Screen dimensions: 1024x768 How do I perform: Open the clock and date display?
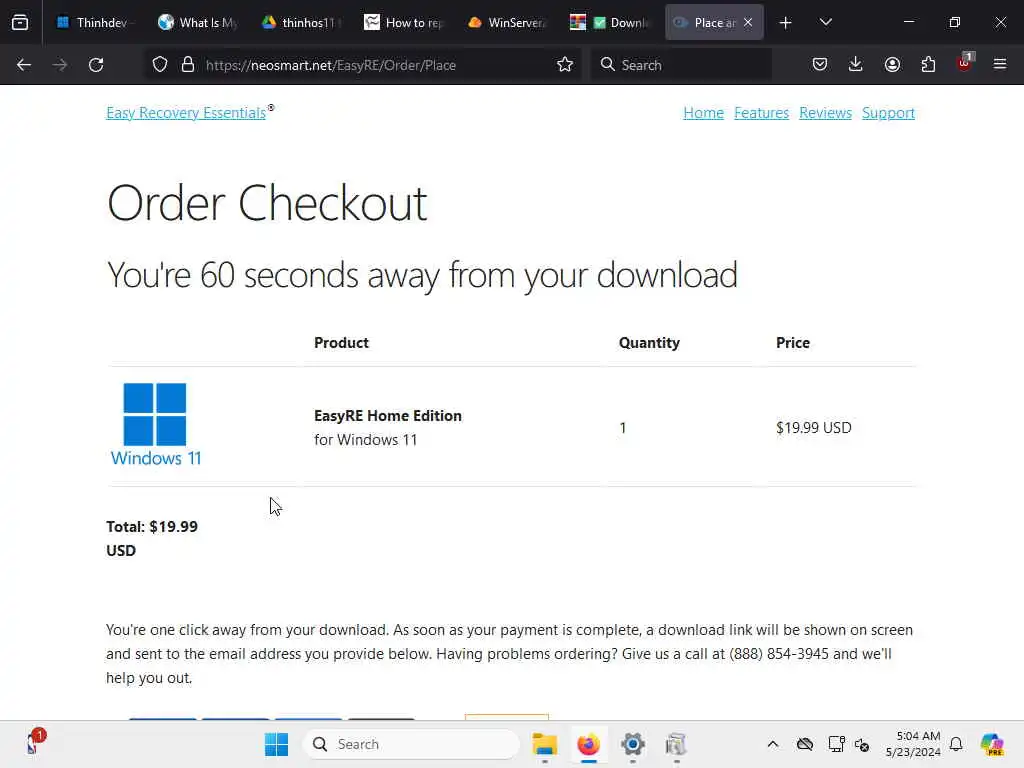[913, 744]
